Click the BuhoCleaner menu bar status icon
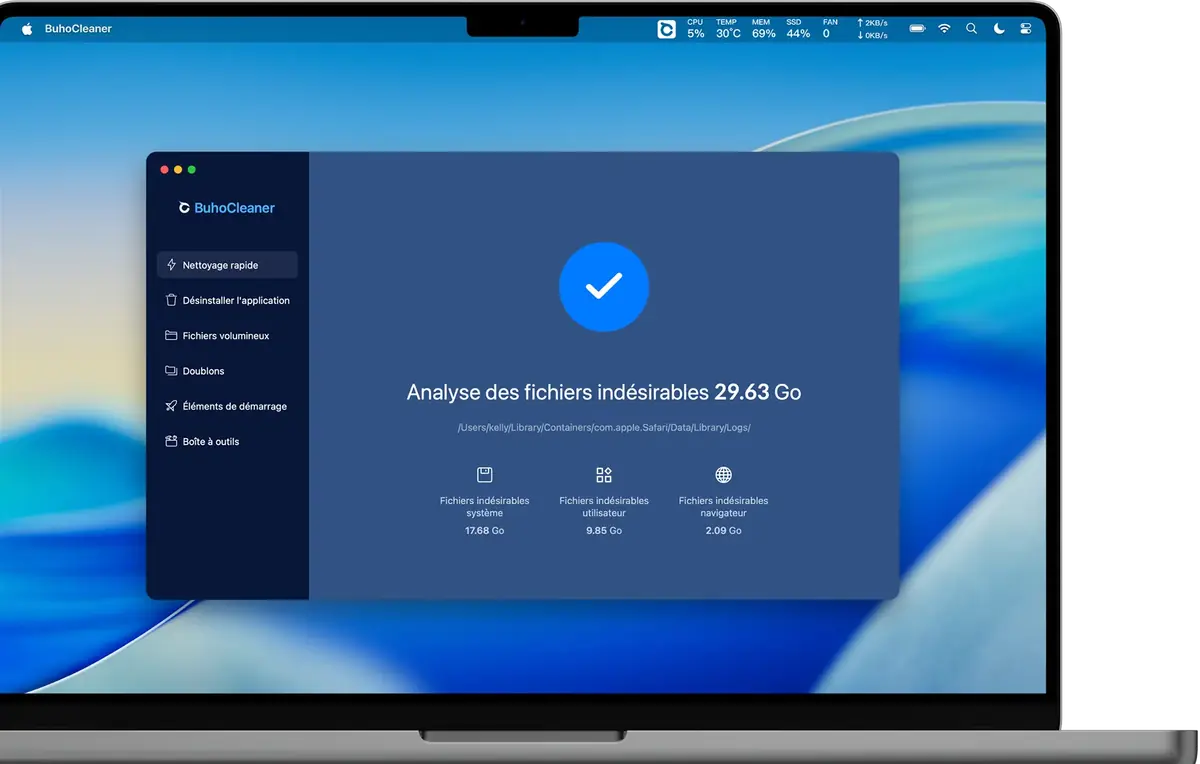Screen dimensions: 1200x764 666,29
